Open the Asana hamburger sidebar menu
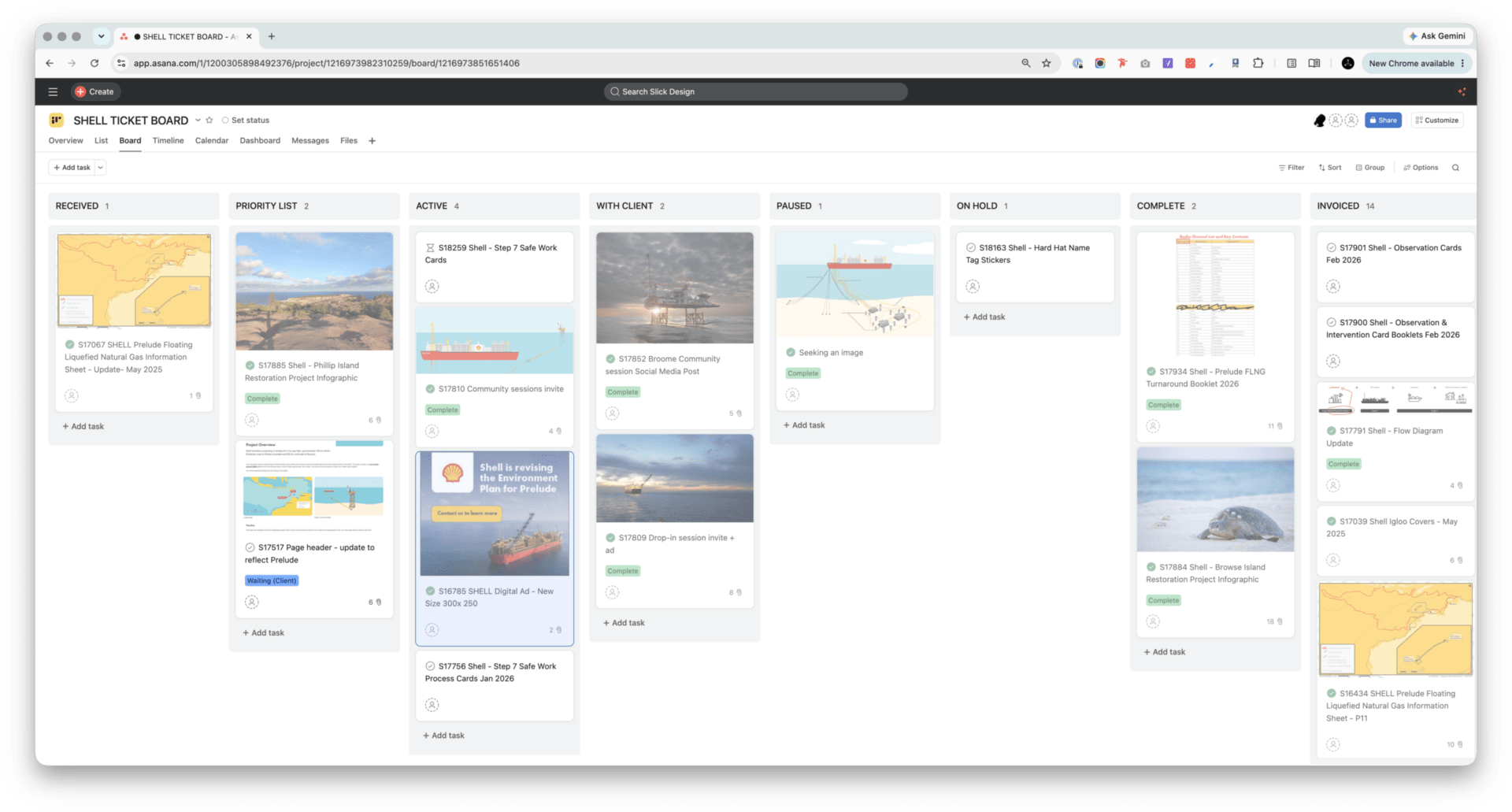The width and height of the screenshot is (1512, 812). pos(53,91)
